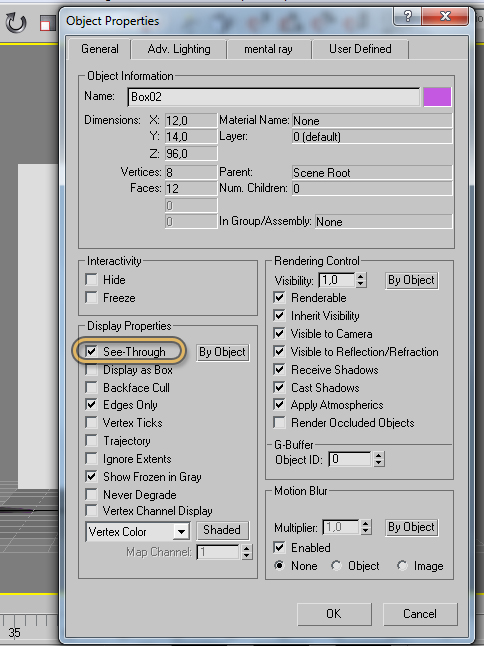The width and height of the screenshot is (484, 646).
Task: Switch to the Adv. Lighting tab
Action: 179,49
